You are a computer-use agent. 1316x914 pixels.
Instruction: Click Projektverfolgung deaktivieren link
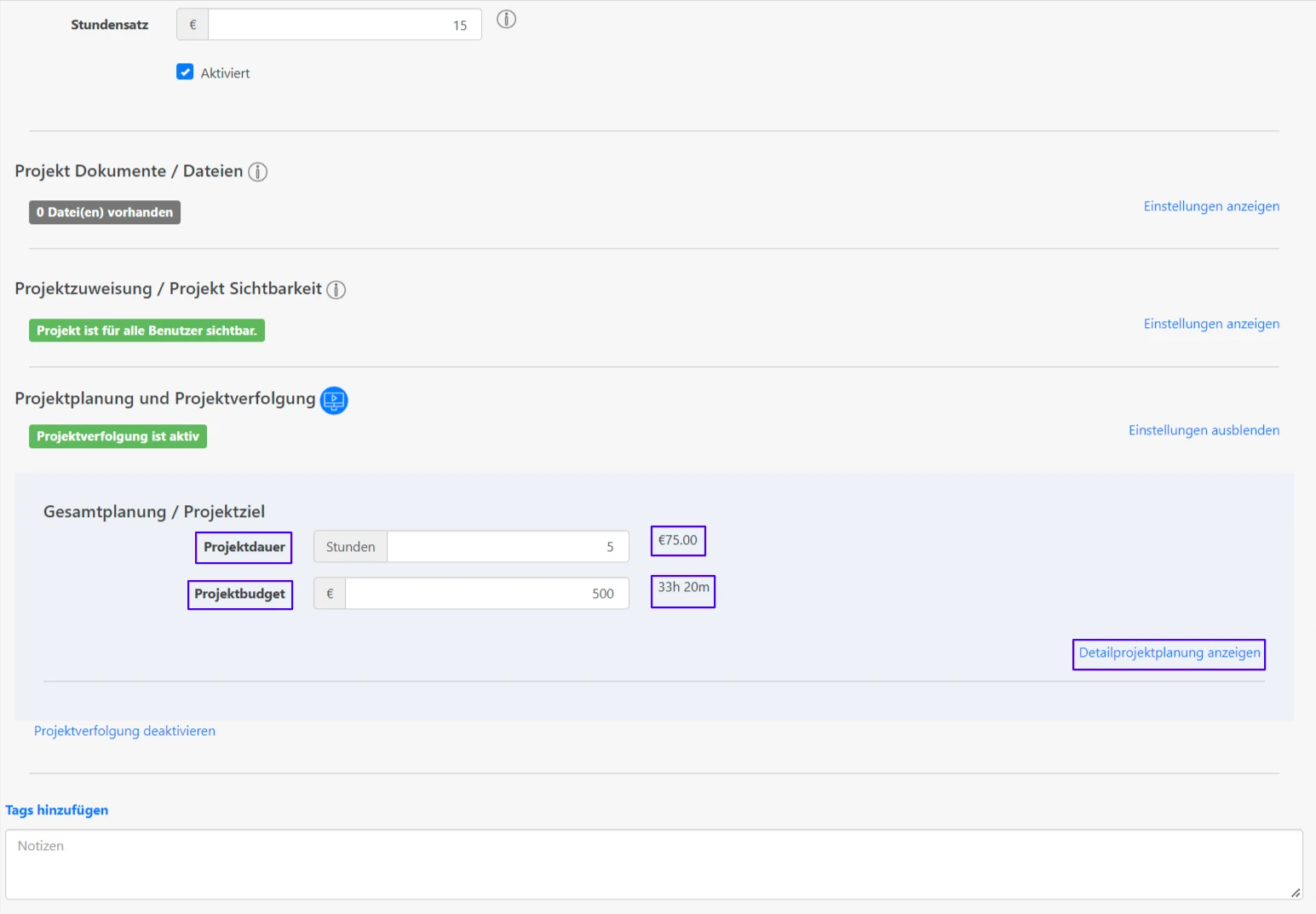click(124, 731)
